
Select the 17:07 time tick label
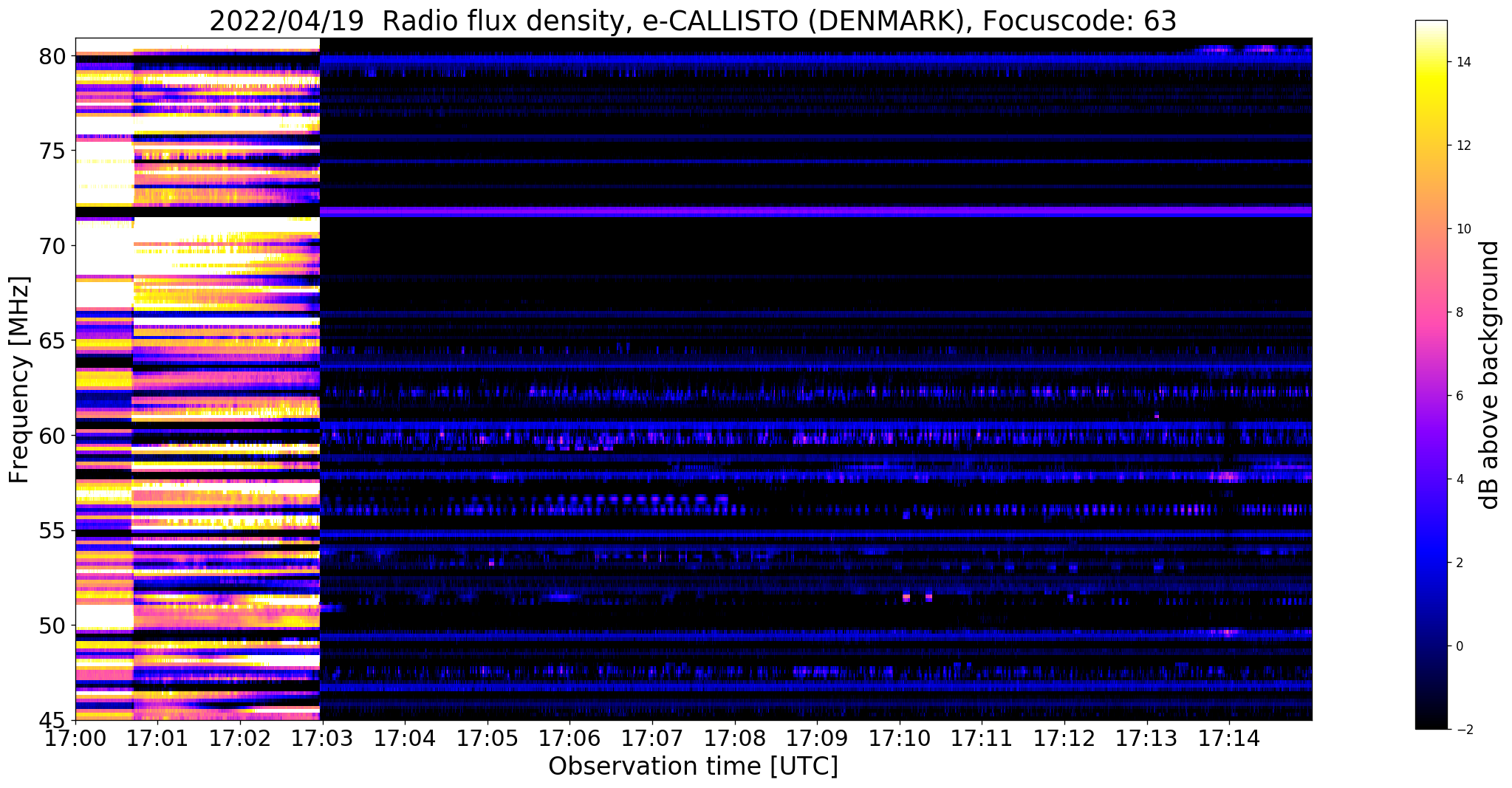coord(651,739)
